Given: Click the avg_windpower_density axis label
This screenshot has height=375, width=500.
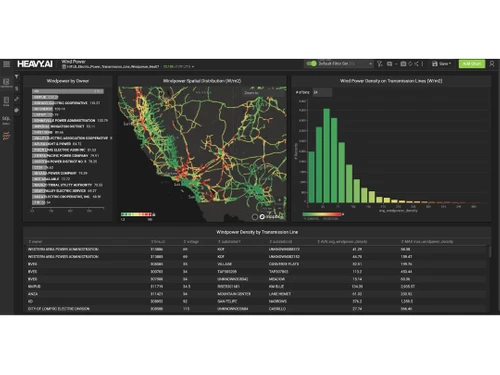Looking at the screenshot, I should 398,211.
